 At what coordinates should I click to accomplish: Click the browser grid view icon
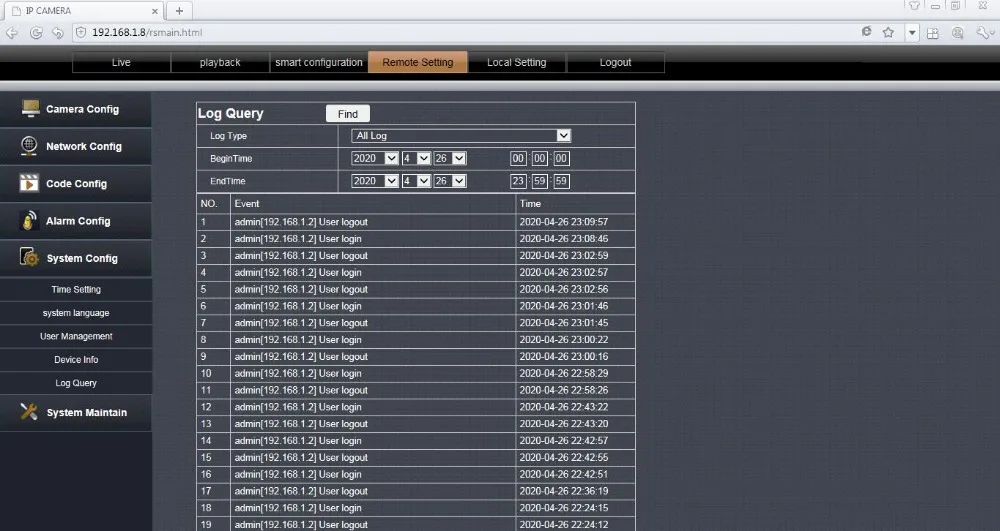(x=933, y=33)
